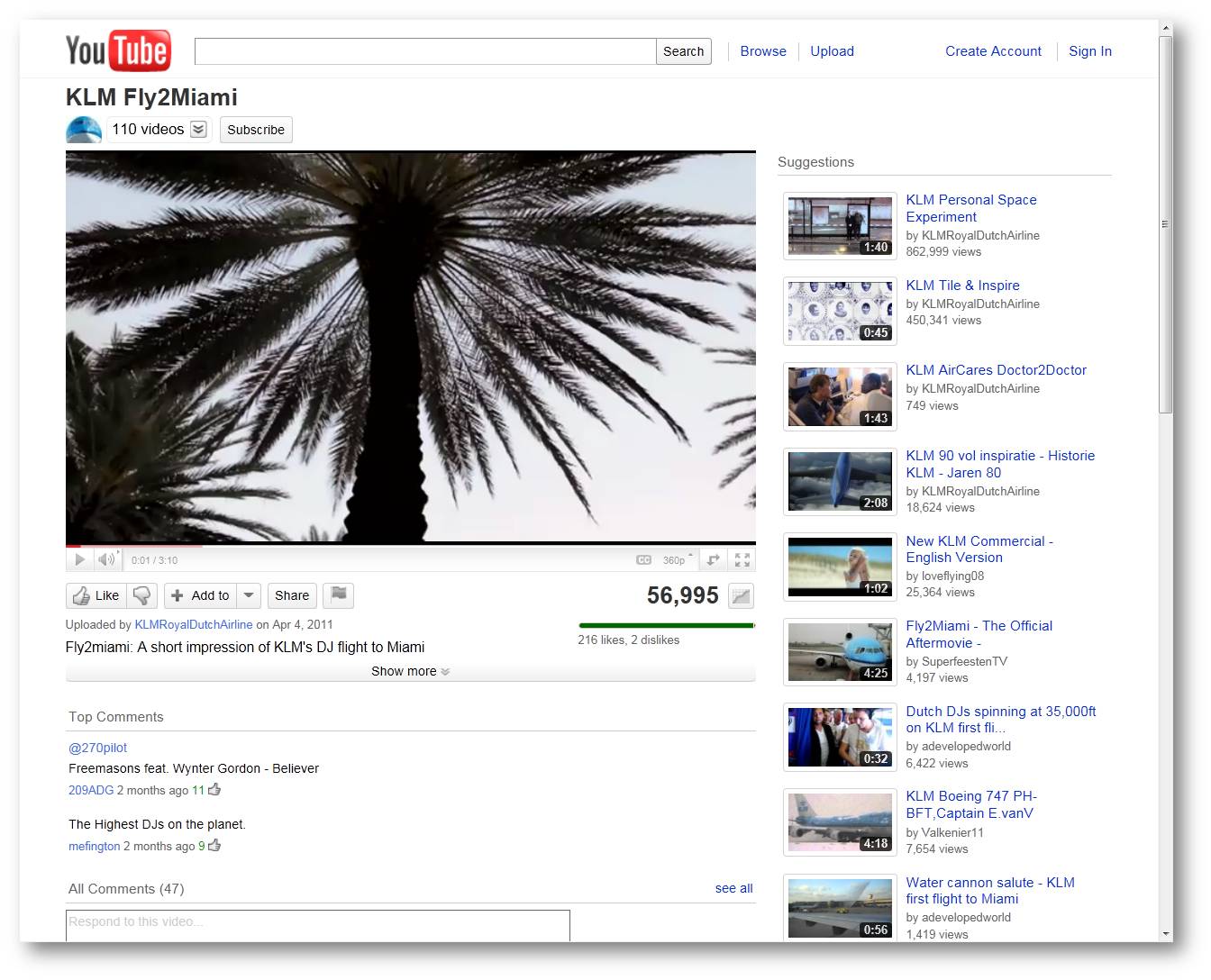Open KLM Boeing 747 PH-BFT thumbnail
Image resolution: width=1211 pixels, height=980 pixels.
(840, 821)
